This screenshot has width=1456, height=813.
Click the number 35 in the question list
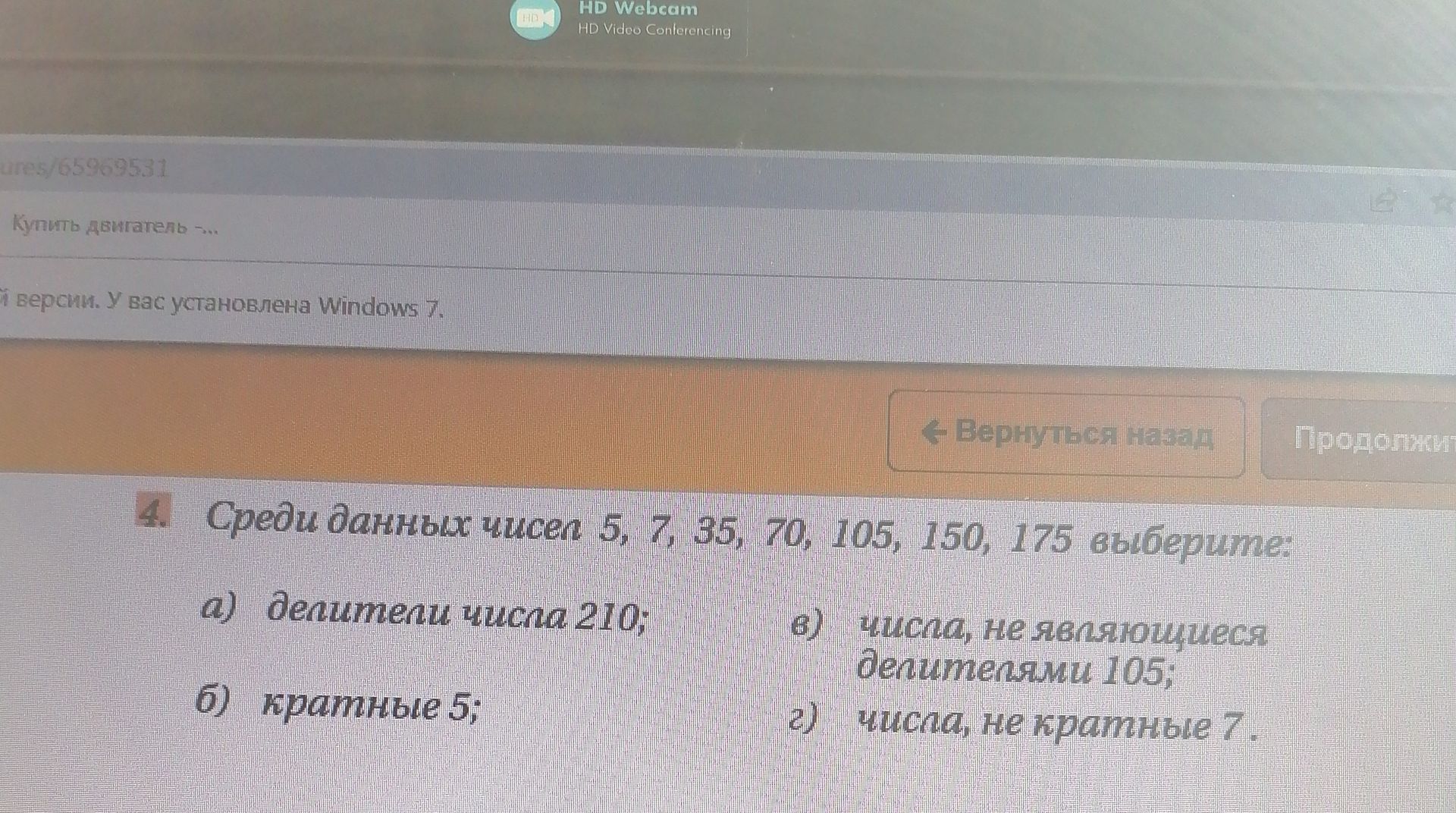(x=715, y=532)
